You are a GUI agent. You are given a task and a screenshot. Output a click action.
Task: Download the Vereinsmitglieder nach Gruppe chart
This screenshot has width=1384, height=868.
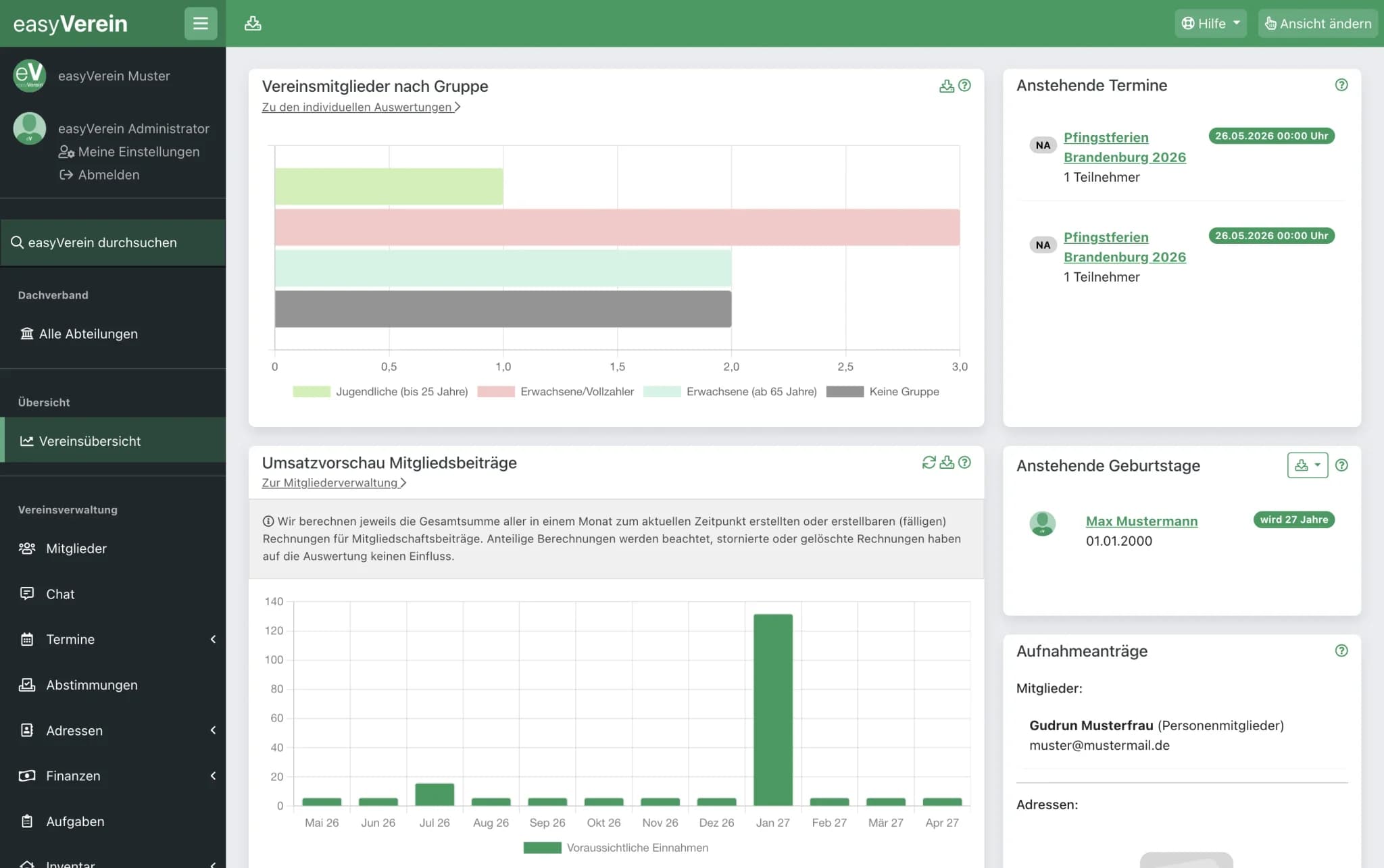[x=947, y=86]
